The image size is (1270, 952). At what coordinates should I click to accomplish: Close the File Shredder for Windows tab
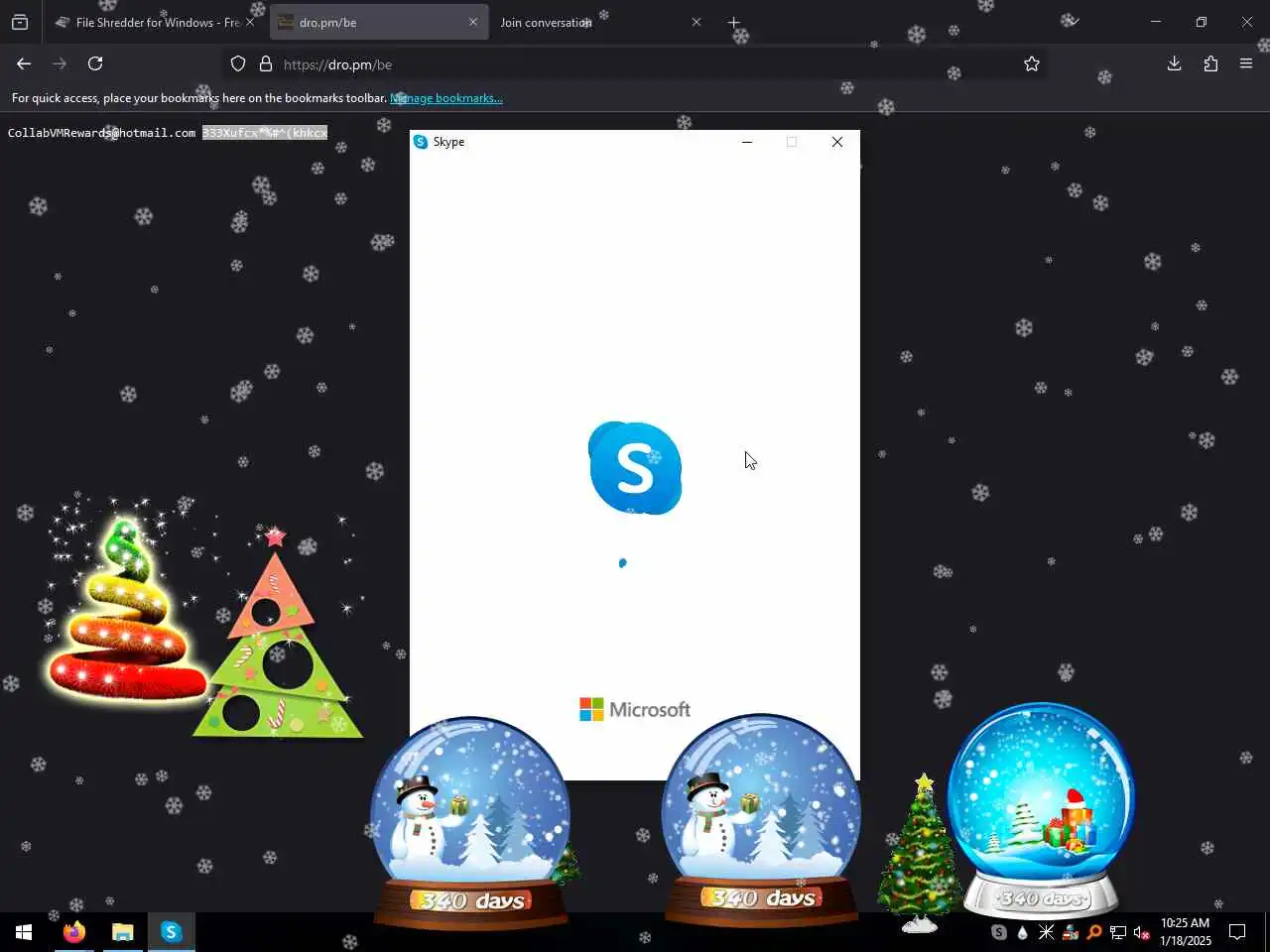(x=250, y=22)
